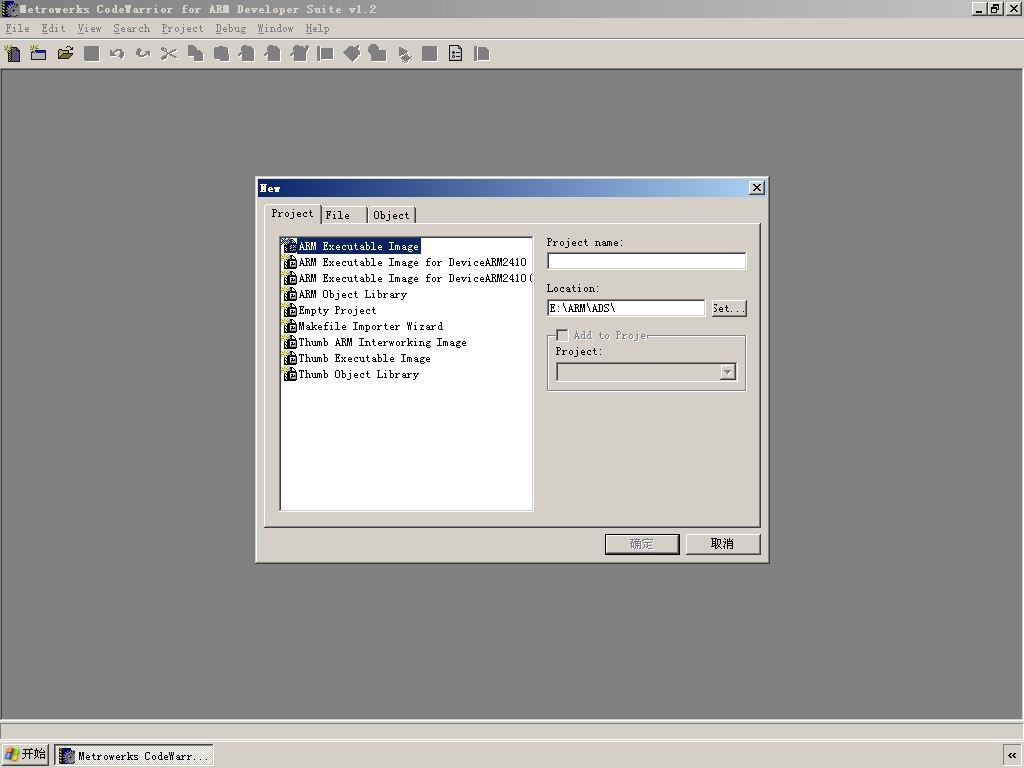Switch to the Project tab in the New dialog

click(x=293, y=214)
